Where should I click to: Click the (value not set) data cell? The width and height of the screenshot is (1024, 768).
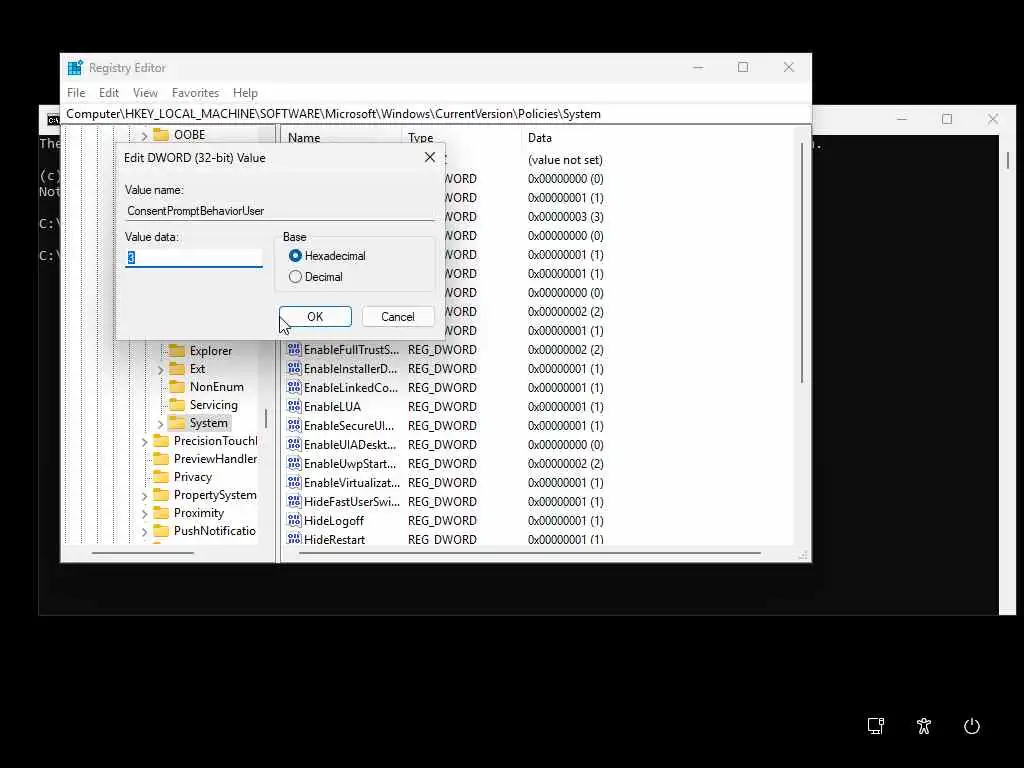(566, 160)
